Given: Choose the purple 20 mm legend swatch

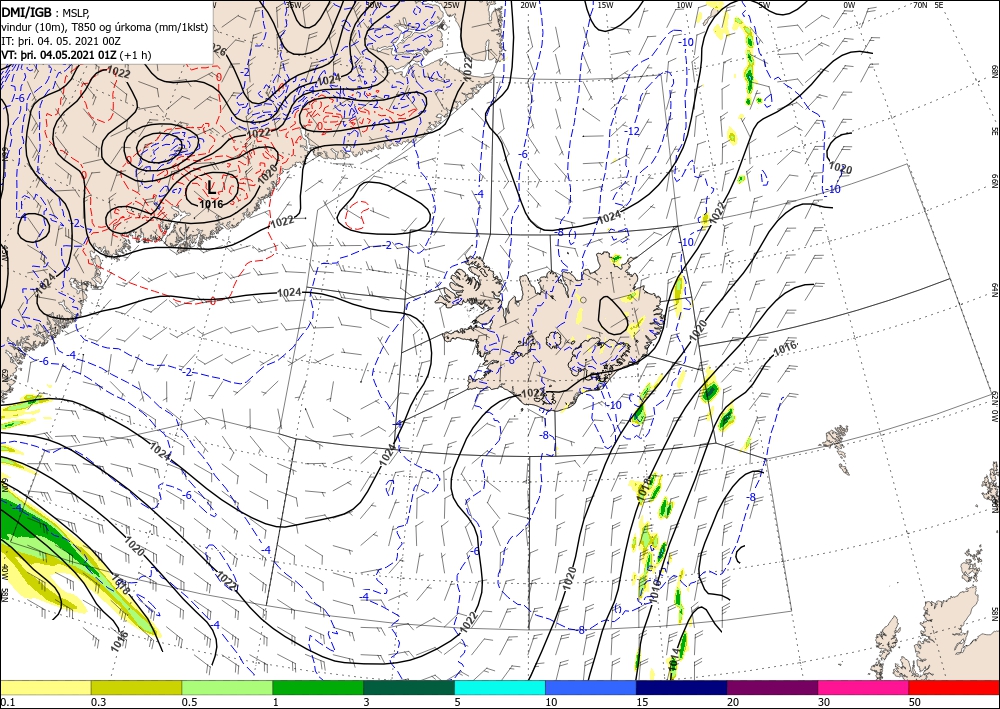Looking at the screenshot, I should [772, 687].
